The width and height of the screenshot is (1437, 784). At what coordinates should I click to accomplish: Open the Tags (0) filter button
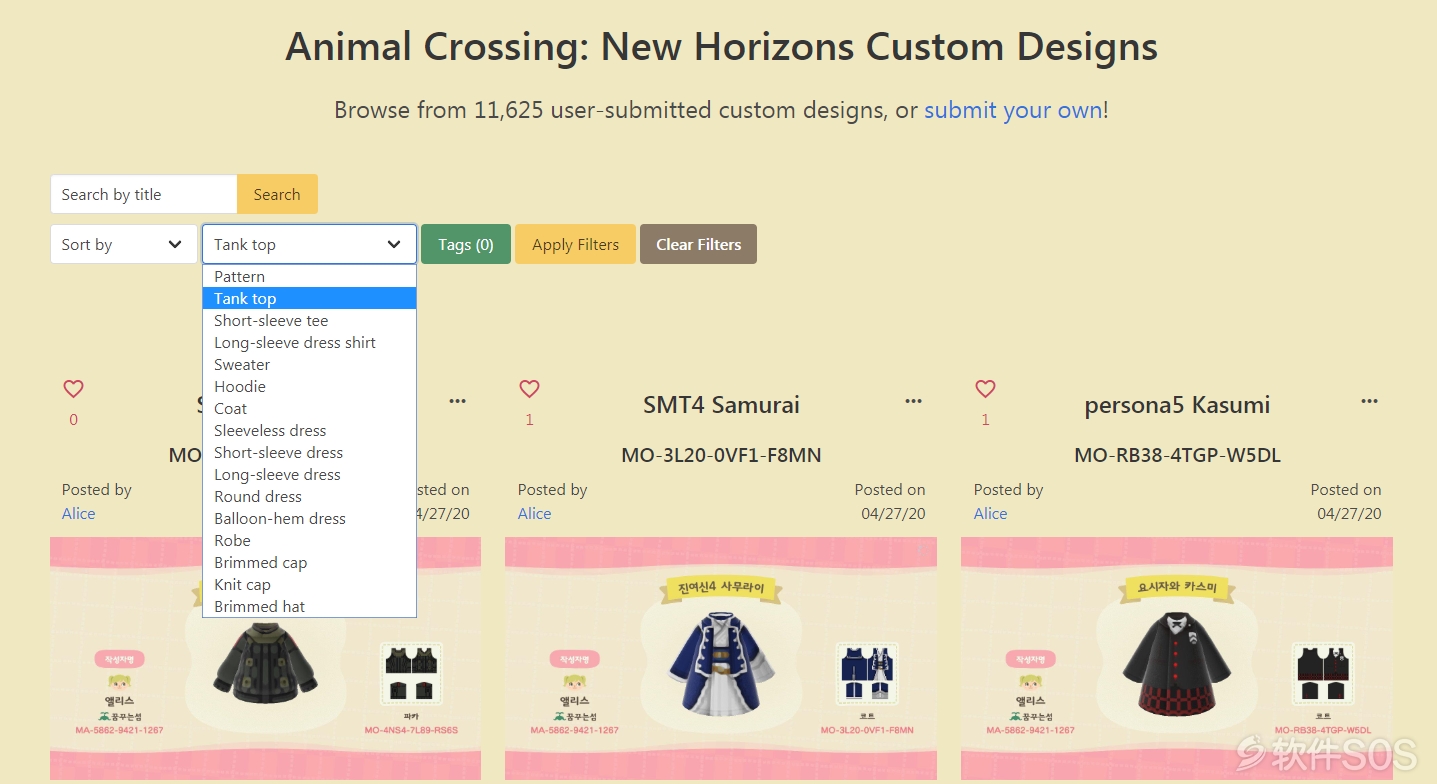(466, 244)
